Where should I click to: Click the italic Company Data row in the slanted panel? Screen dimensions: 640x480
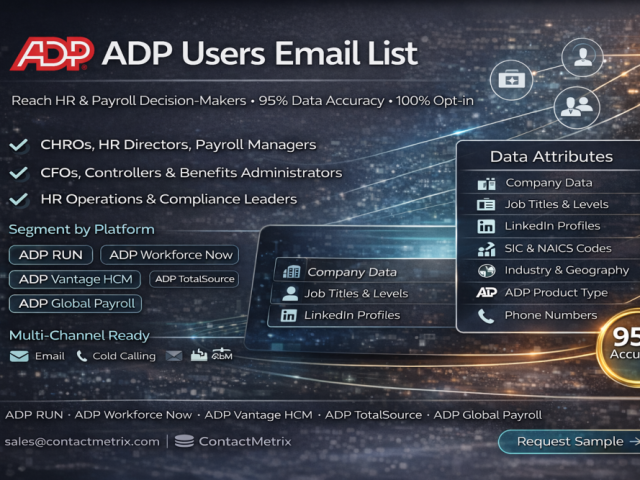[365, 272]
